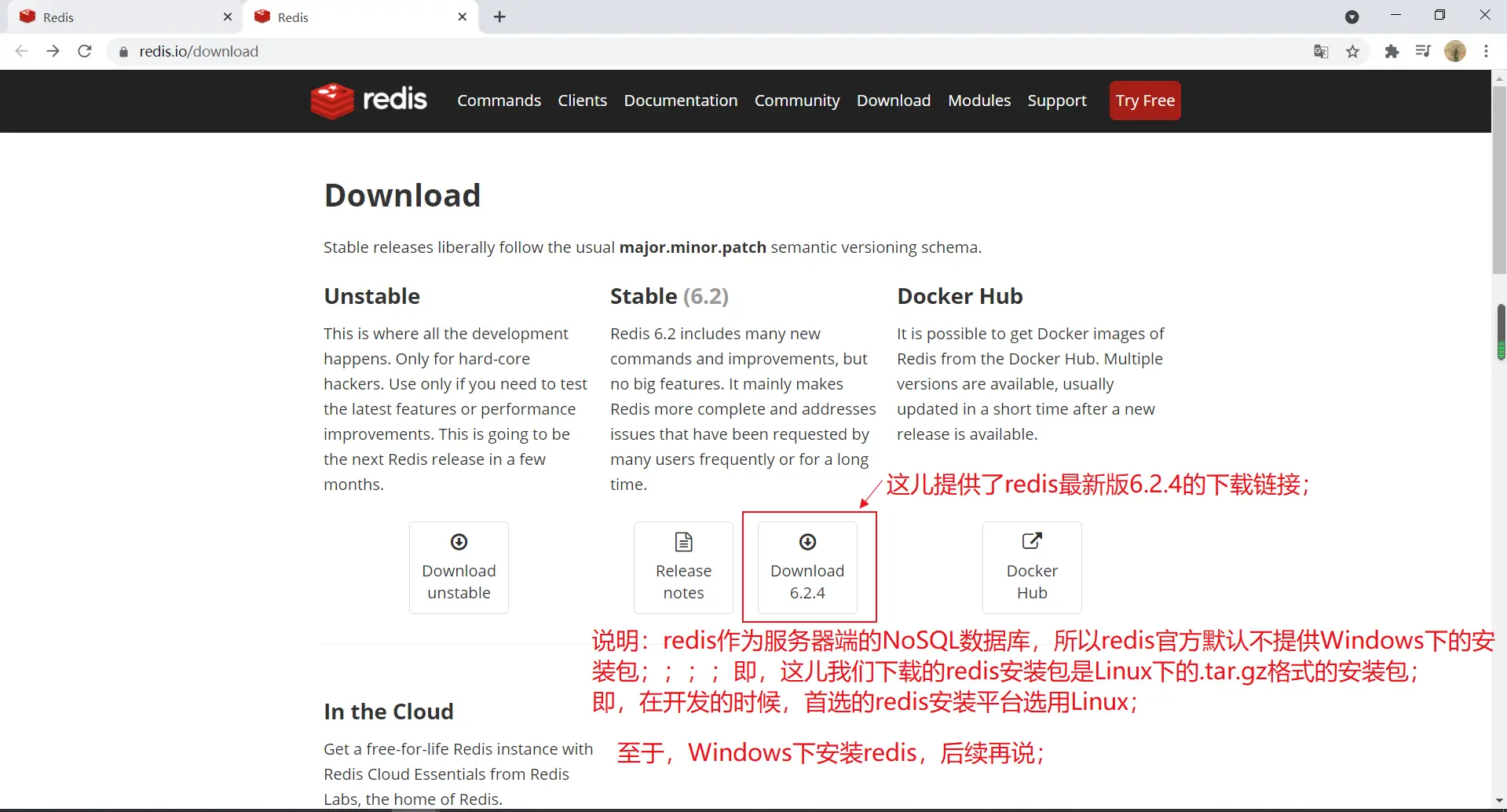Open the Release notes button label
This screenshot has width=1507, height=812.
click(x=683, y=582)
